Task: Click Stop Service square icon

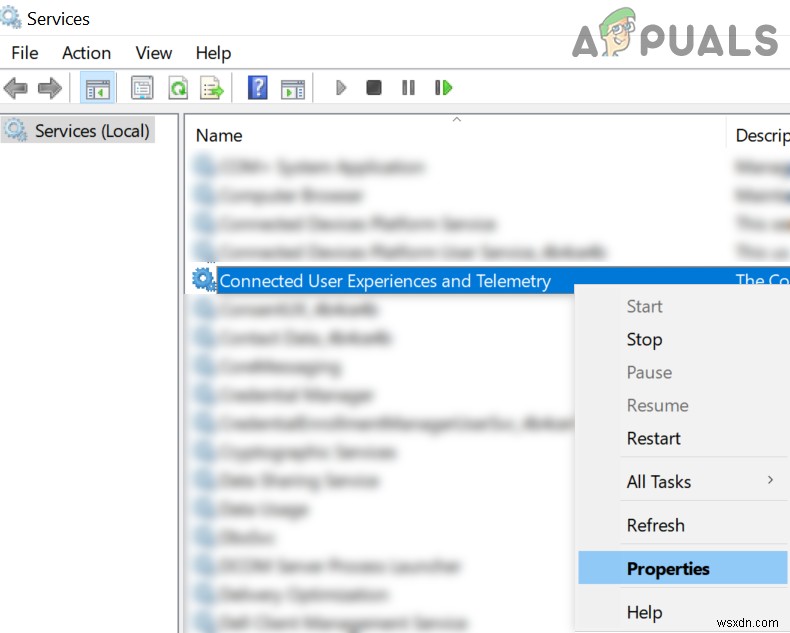Action: pyautogui.click(x=373, y=88)
